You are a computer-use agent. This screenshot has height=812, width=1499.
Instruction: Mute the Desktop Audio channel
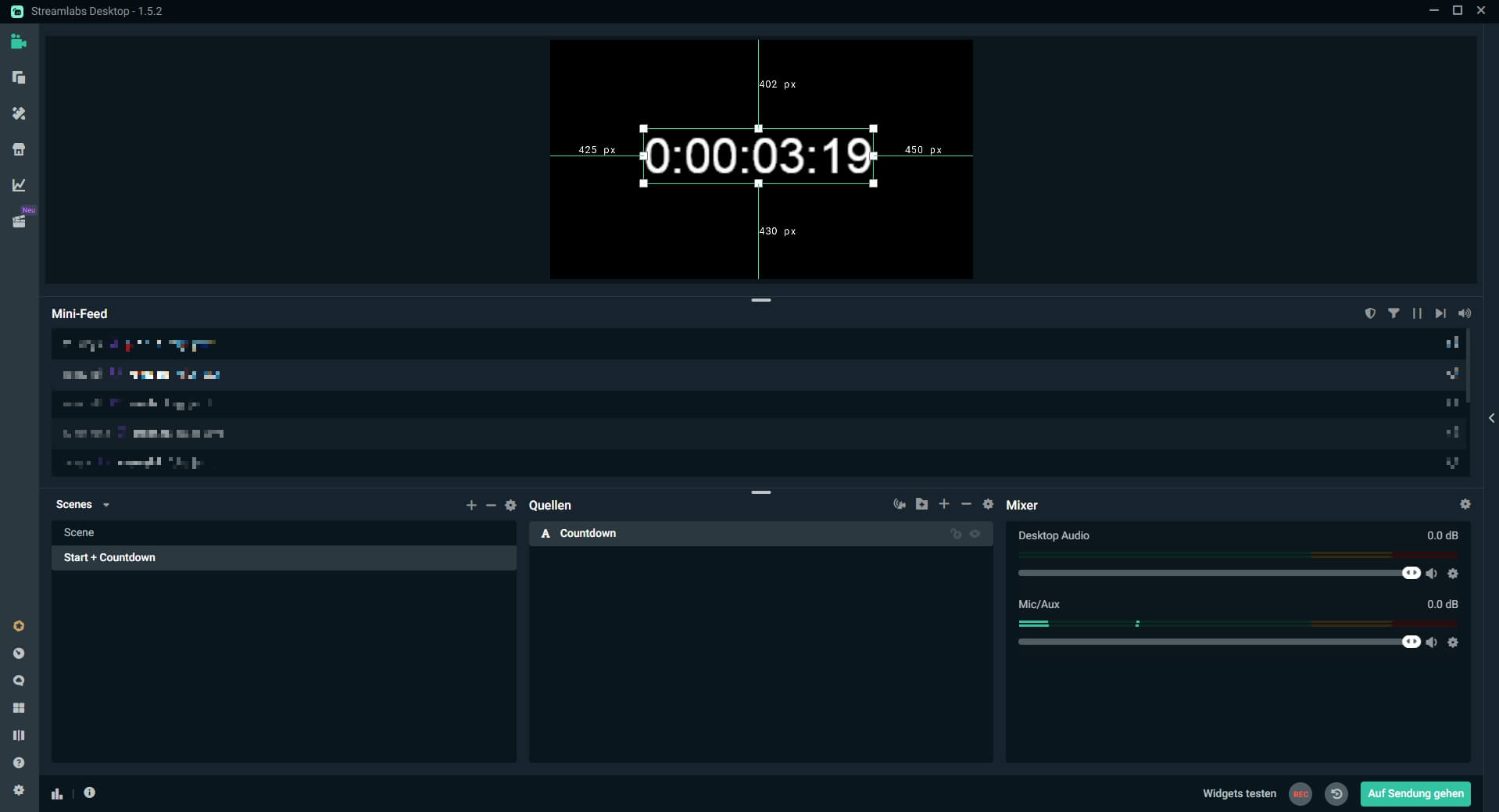(x=1431, y=574)
